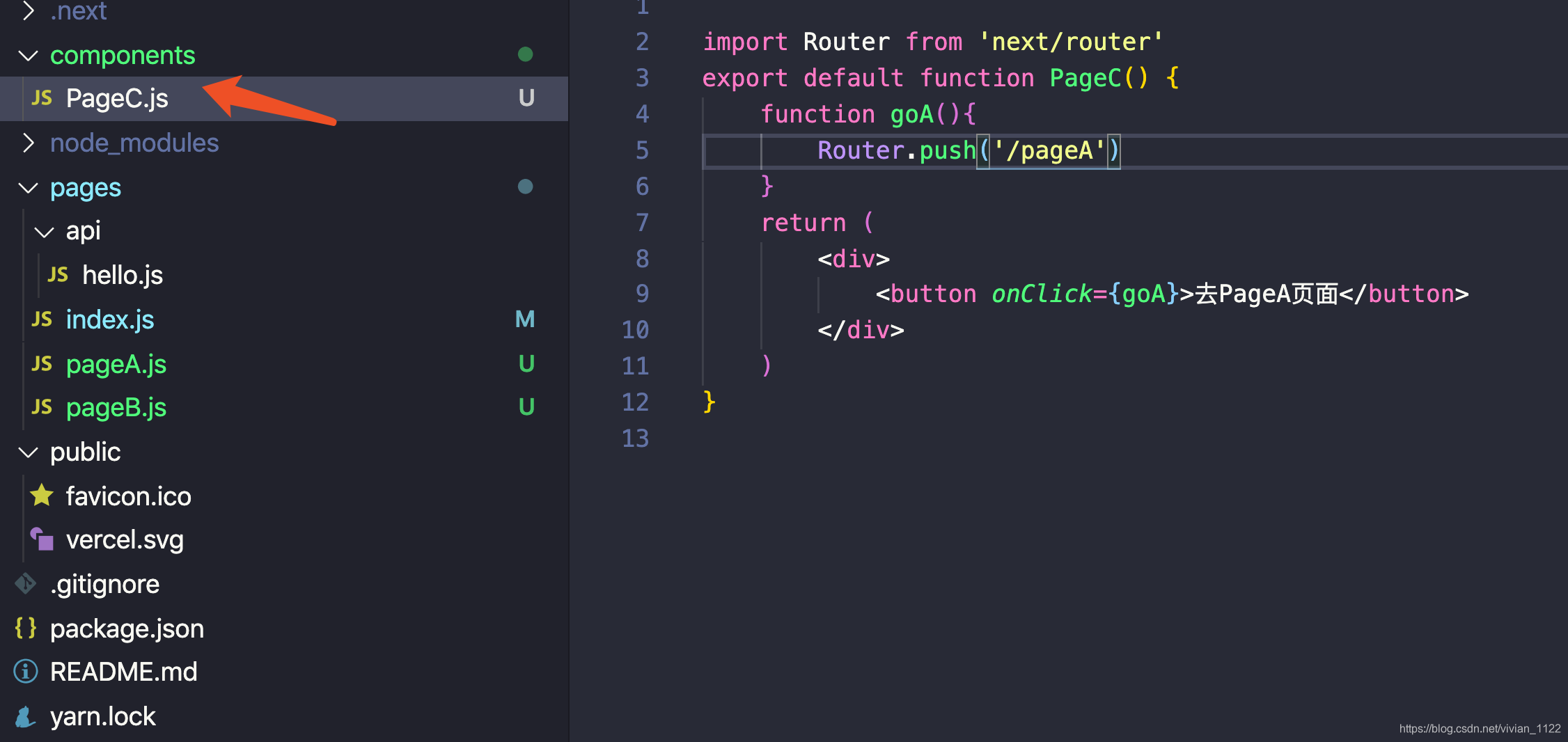
Task: Click line number 5 in the gutter
Action: (x=642, y=150)
